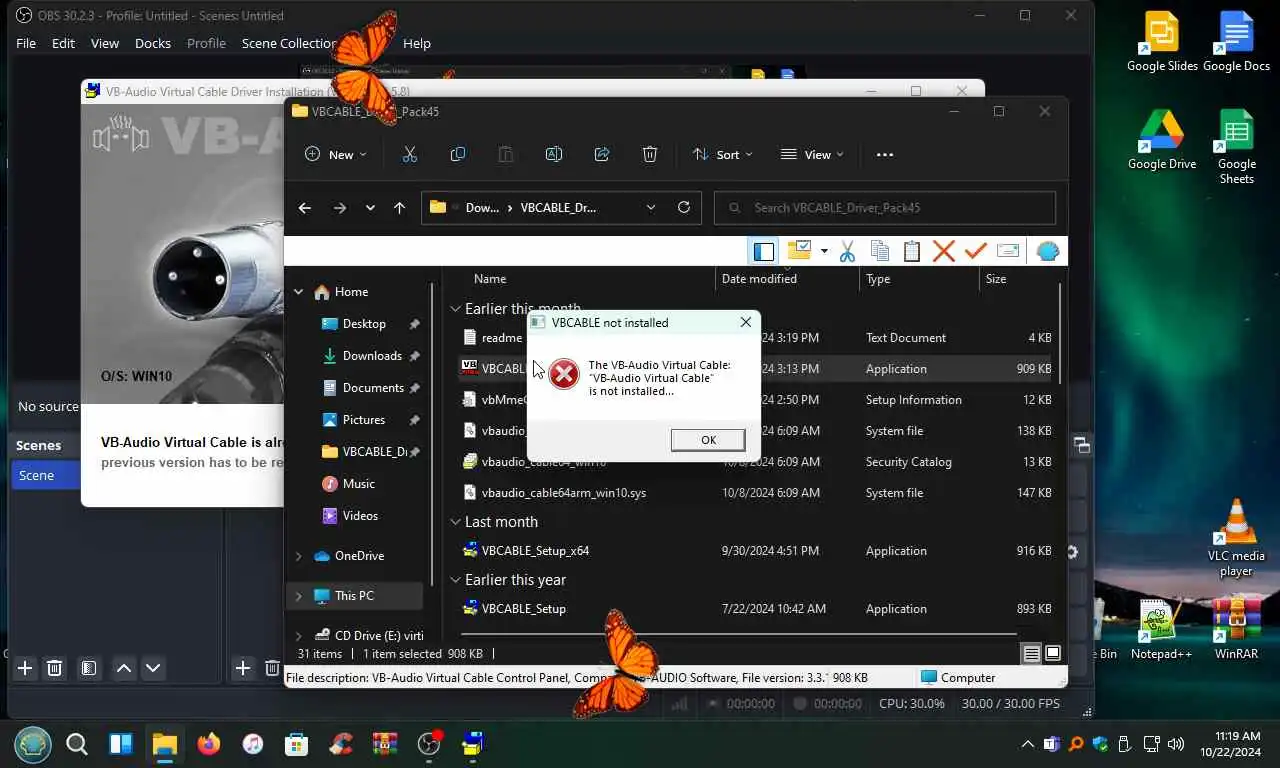This screenshot has width=1280, height=768.
Task: Click the email envelope icon in the white toolbar
Action: click(x=1008, y=251)
